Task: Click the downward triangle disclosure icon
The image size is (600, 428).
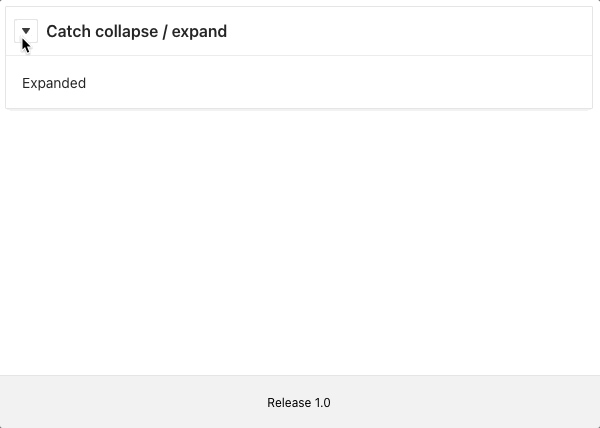Action: 26,31
